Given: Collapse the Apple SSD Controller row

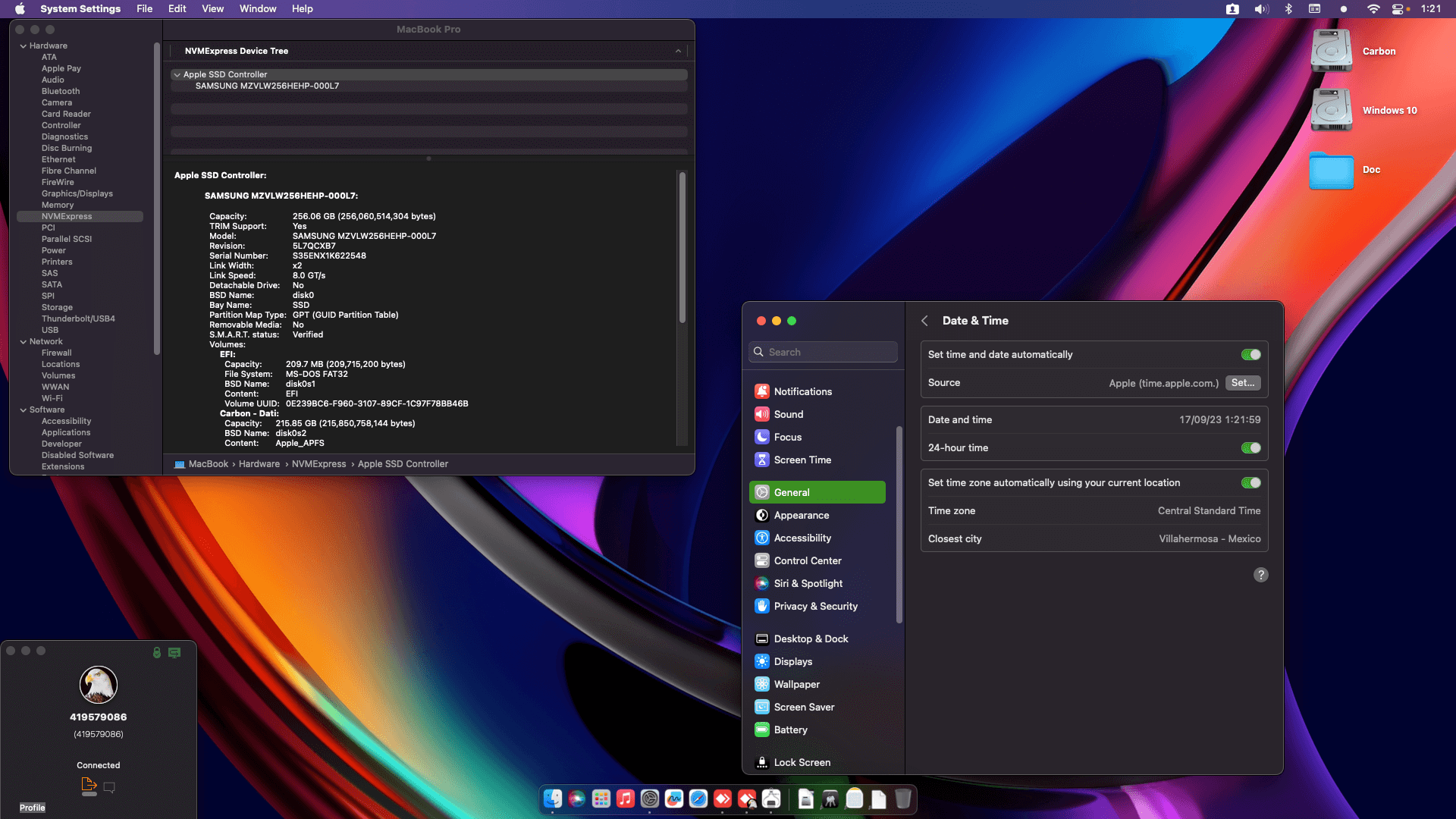Looking at the screenshot, I should (x=177, y=75).
